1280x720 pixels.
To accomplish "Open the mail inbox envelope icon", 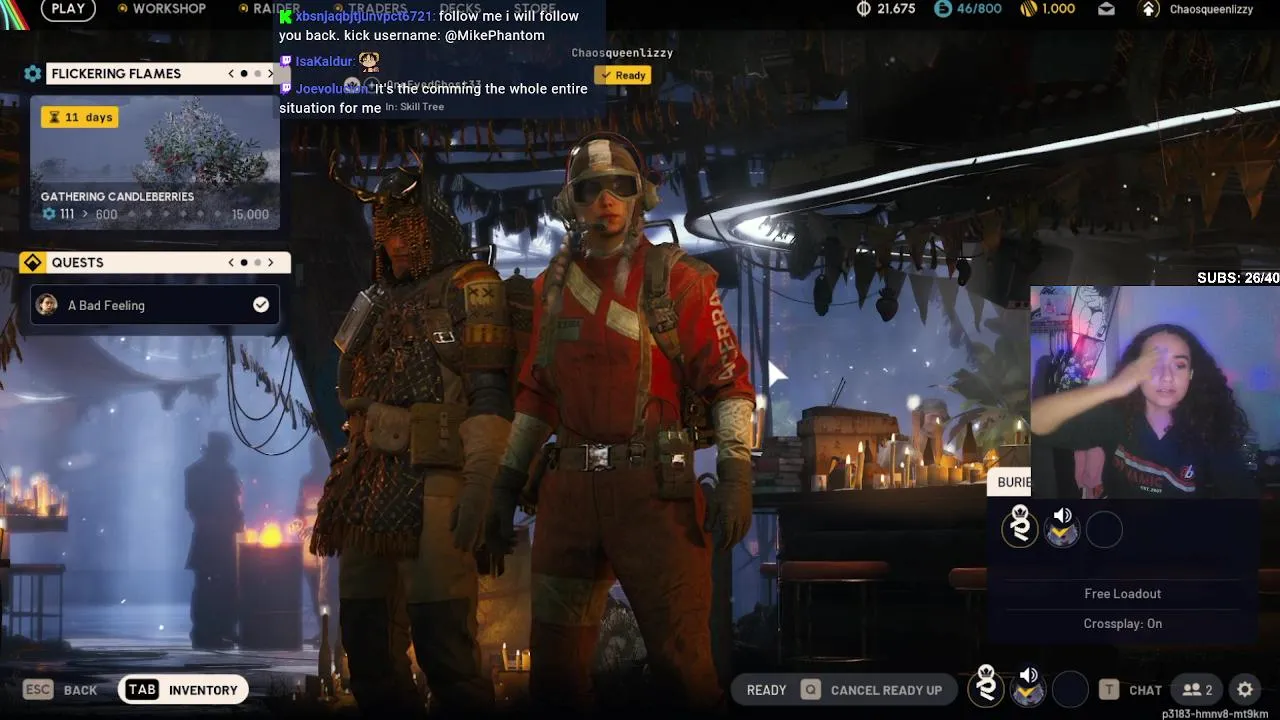I will (1106, 9).
